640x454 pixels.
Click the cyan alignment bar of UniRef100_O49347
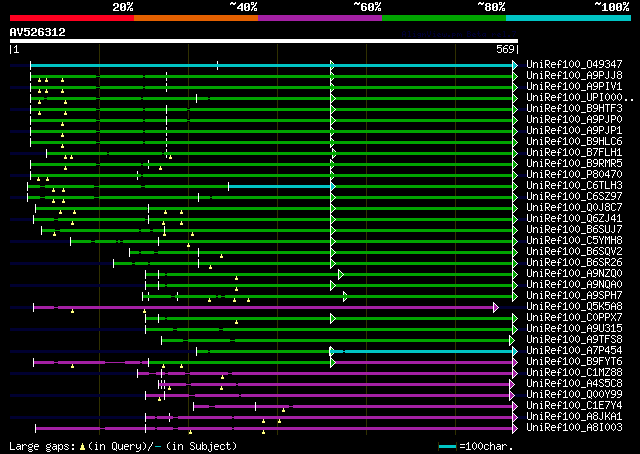pyautogui.click(x=272, y=65)
